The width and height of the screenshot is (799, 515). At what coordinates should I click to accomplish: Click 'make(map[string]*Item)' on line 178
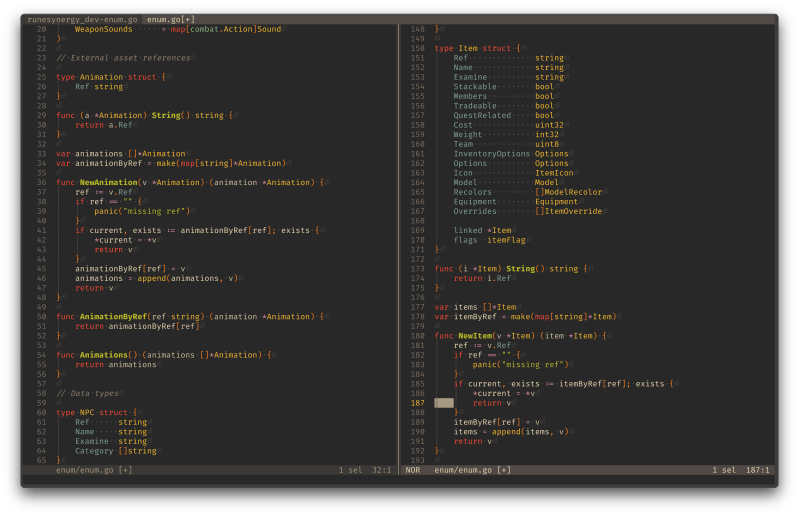tap(564, 317)
